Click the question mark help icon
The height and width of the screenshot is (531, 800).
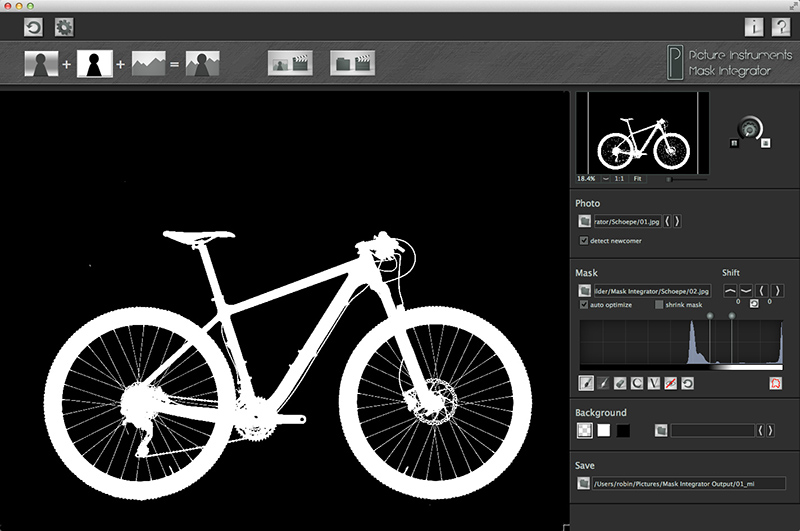(x=782, y=28)
